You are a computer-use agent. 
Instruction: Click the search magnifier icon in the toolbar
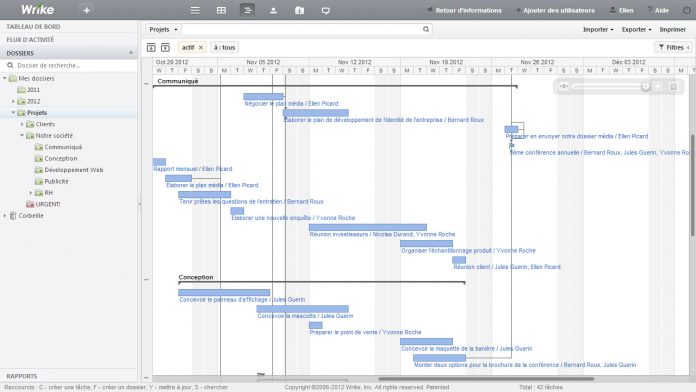point(426,29)
